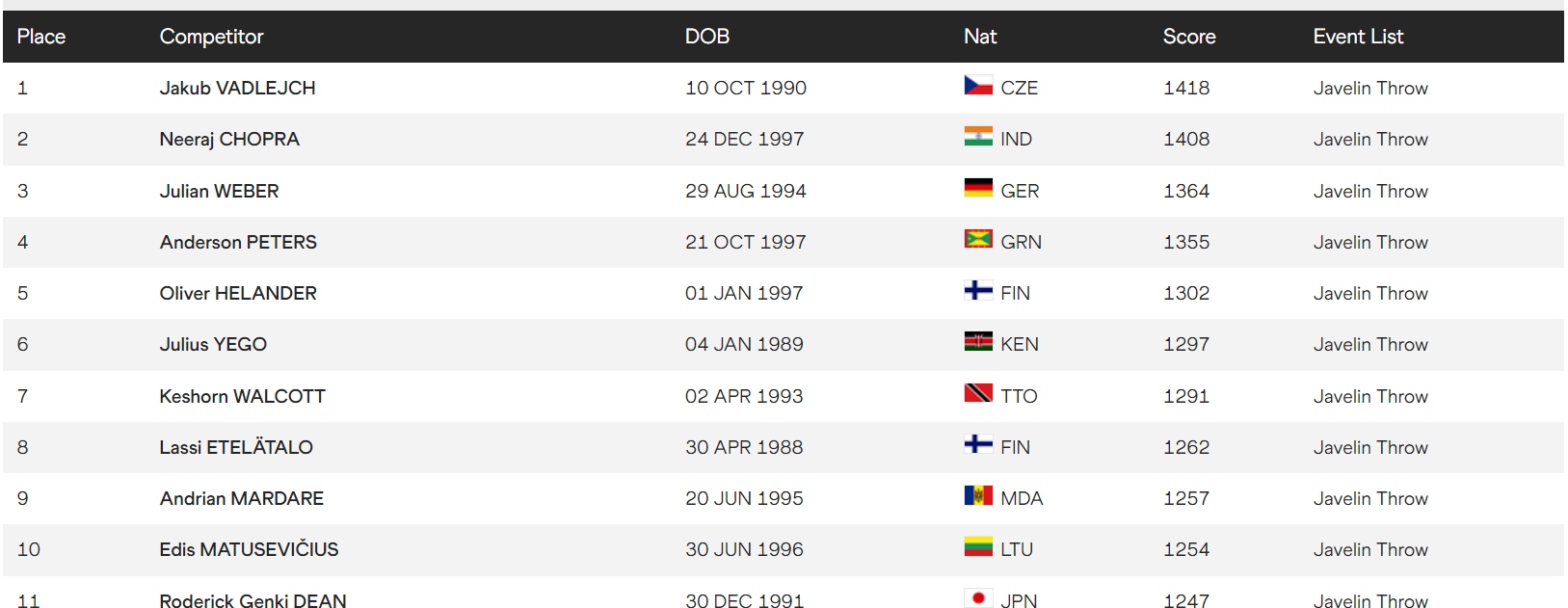Image resolution: width=1568 pixels, height=608 pixels.
Task: Open Neeraj CHOPRA competitor profile
Action: pos(229,139)
